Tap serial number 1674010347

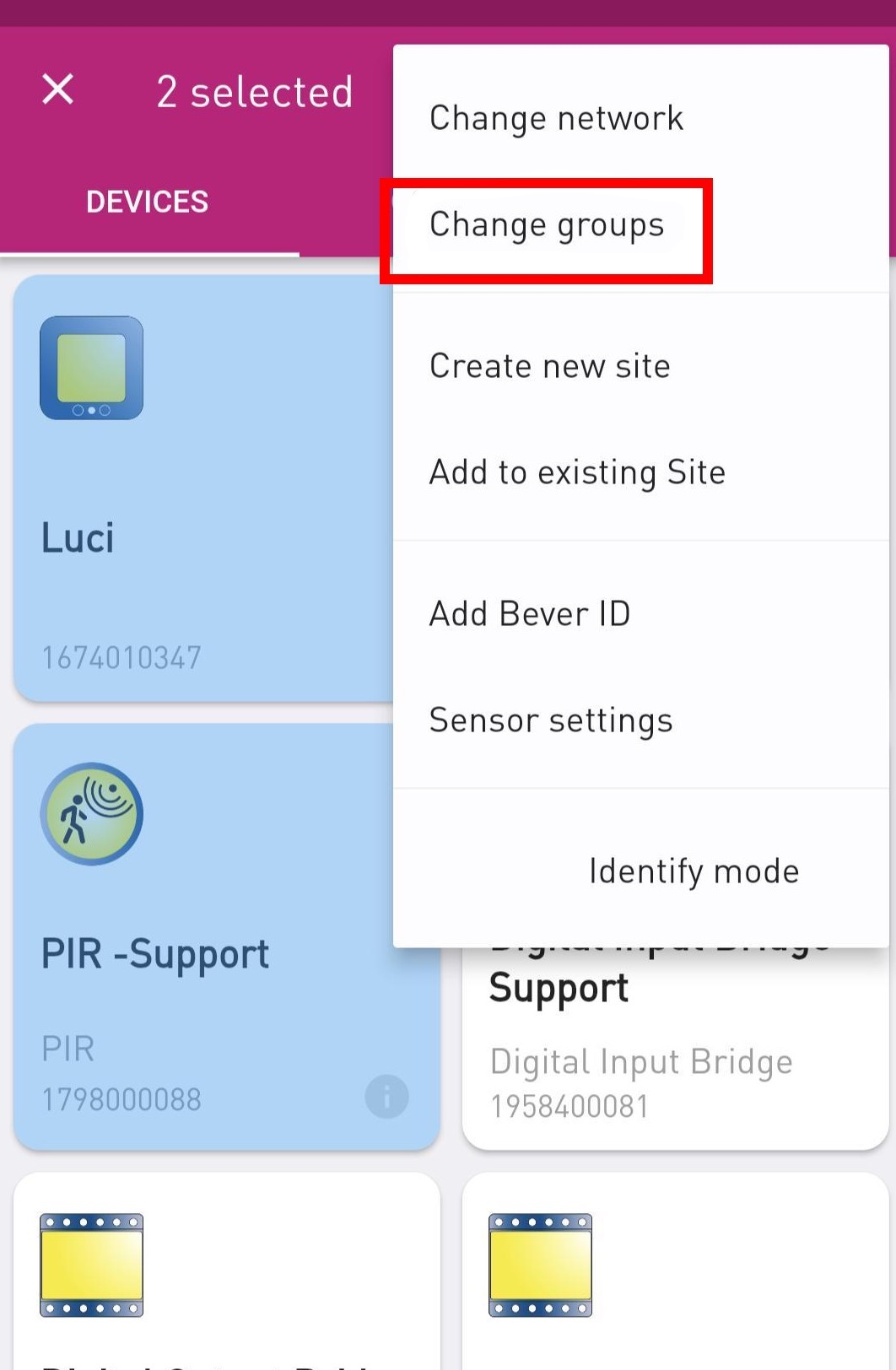coord(121,658)
